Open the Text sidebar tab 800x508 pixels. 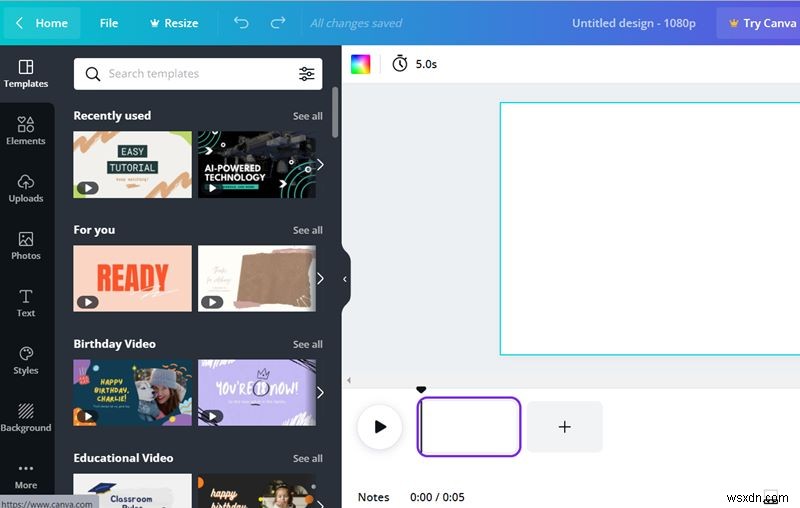pyautogui.click(x=26, y=303)
